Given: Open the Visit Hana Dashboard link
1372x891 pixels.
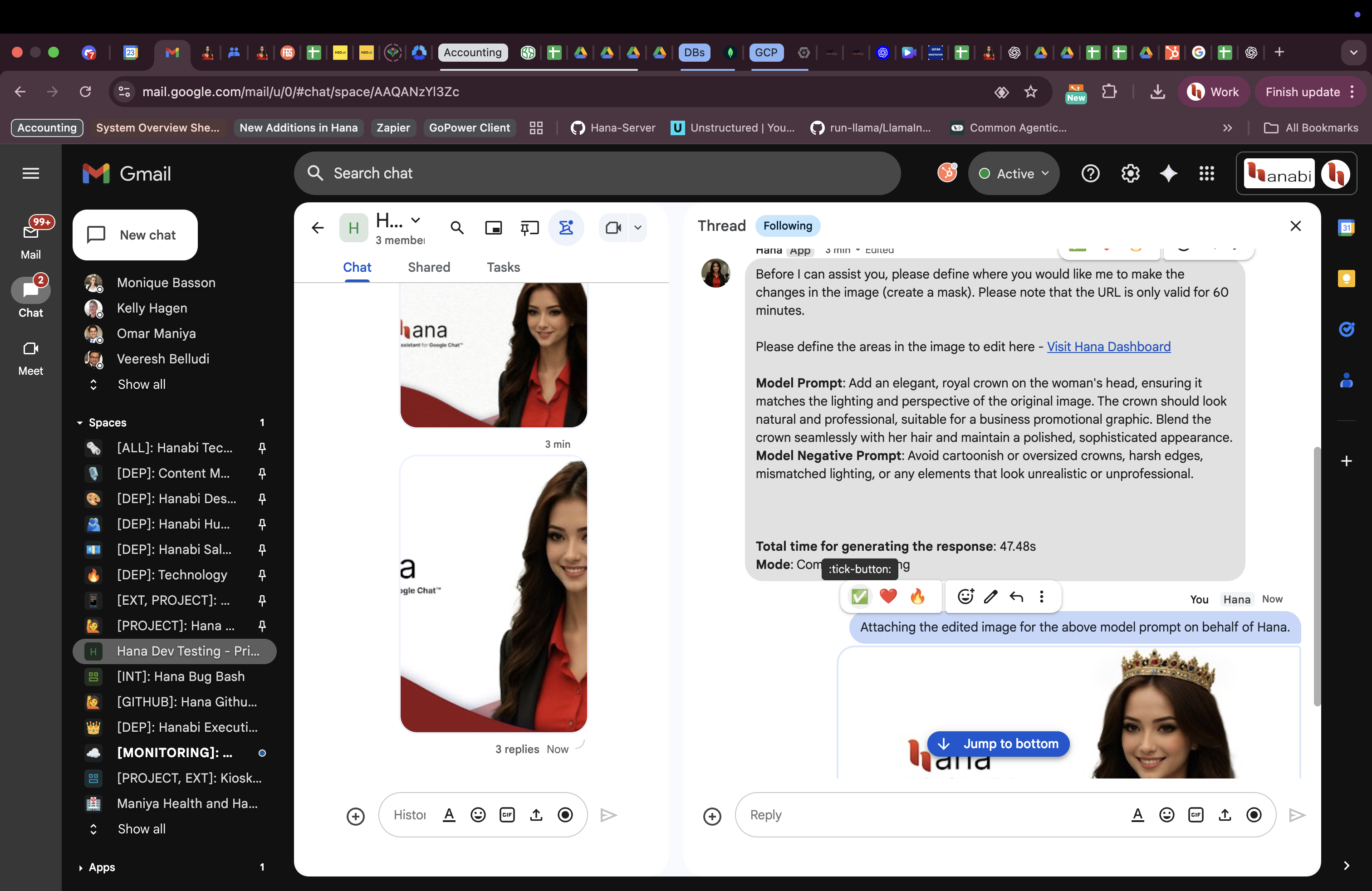Looking at the screenshot, I should point(1108,346).
